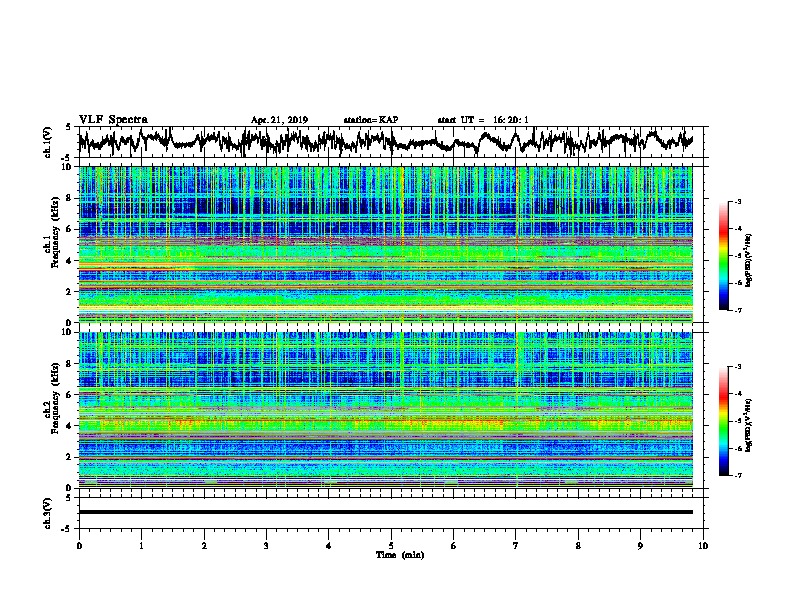Click the -7 value on ch.2 colorbar
Image resolution: width=792 pixels, height=612 pixels.
point(737,476)
